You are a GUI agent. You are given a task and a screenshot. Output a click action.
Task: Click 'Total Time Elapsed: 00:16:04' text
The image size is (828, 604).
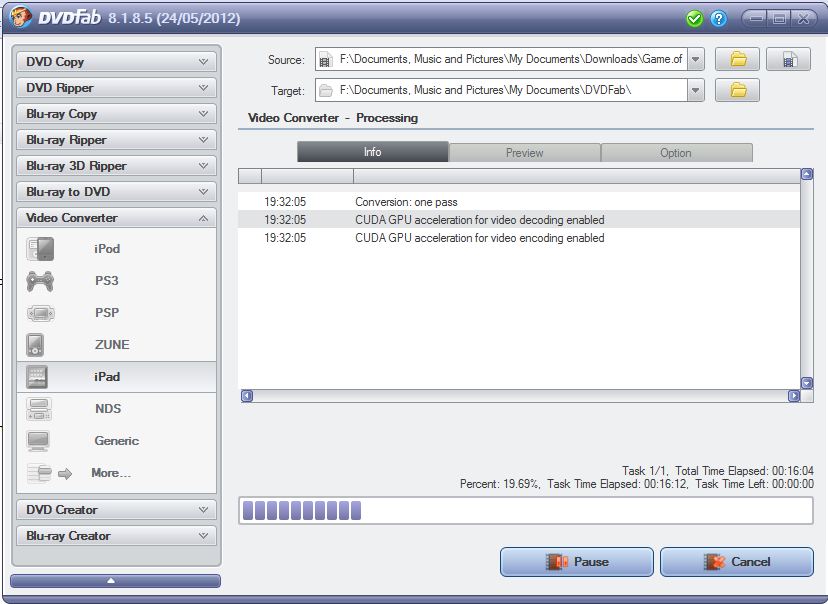[x=745, y=471]
